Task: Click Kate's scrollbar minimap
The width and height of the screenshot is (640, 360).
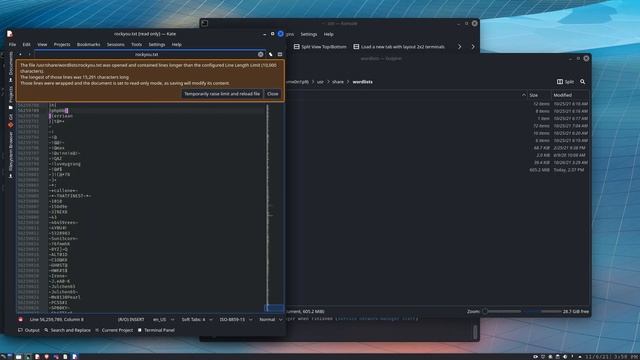Action: [x=274, y=207]
